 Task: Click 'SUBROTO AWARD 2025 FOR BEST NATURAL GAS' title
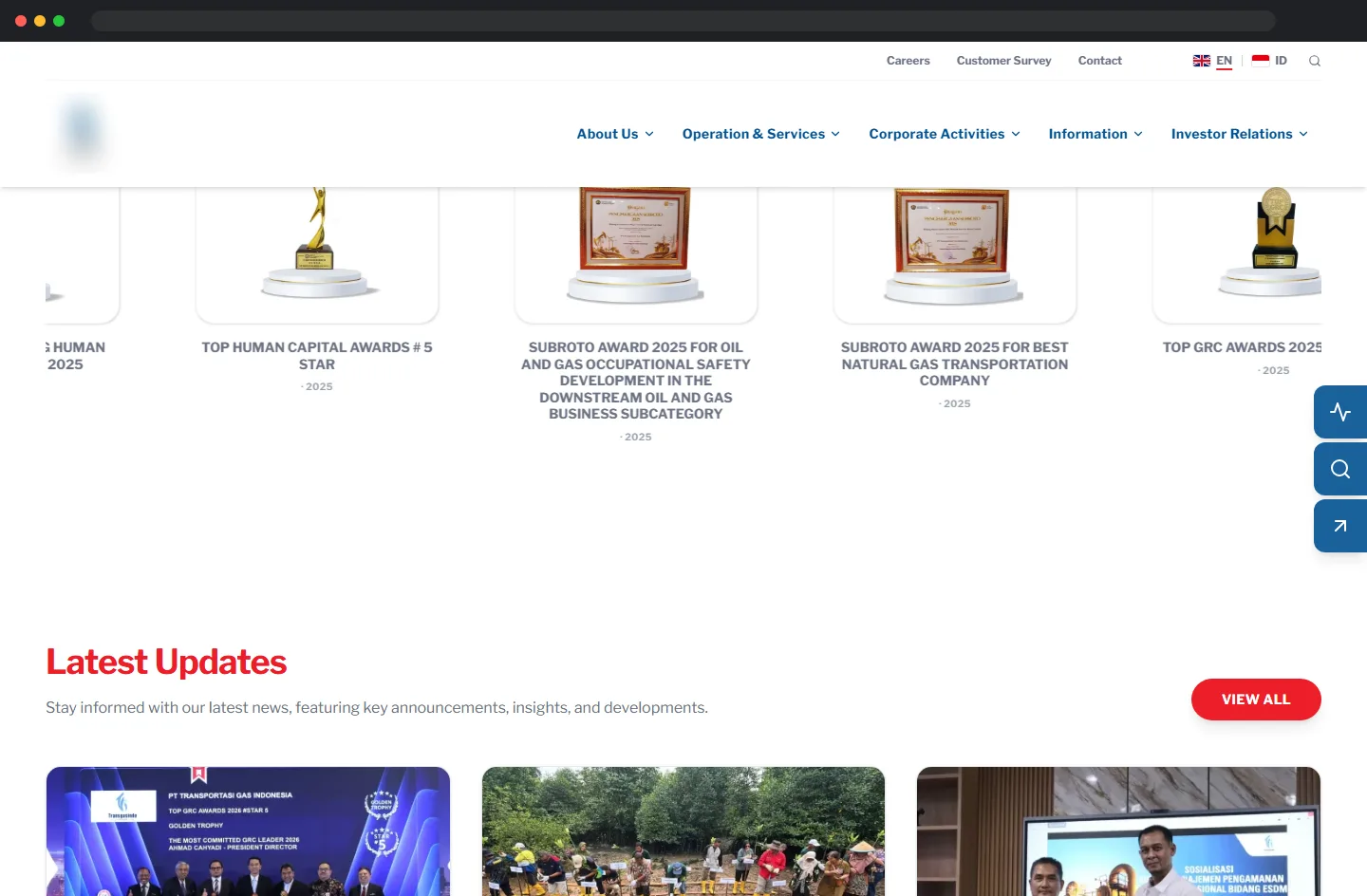pos(955,364)
